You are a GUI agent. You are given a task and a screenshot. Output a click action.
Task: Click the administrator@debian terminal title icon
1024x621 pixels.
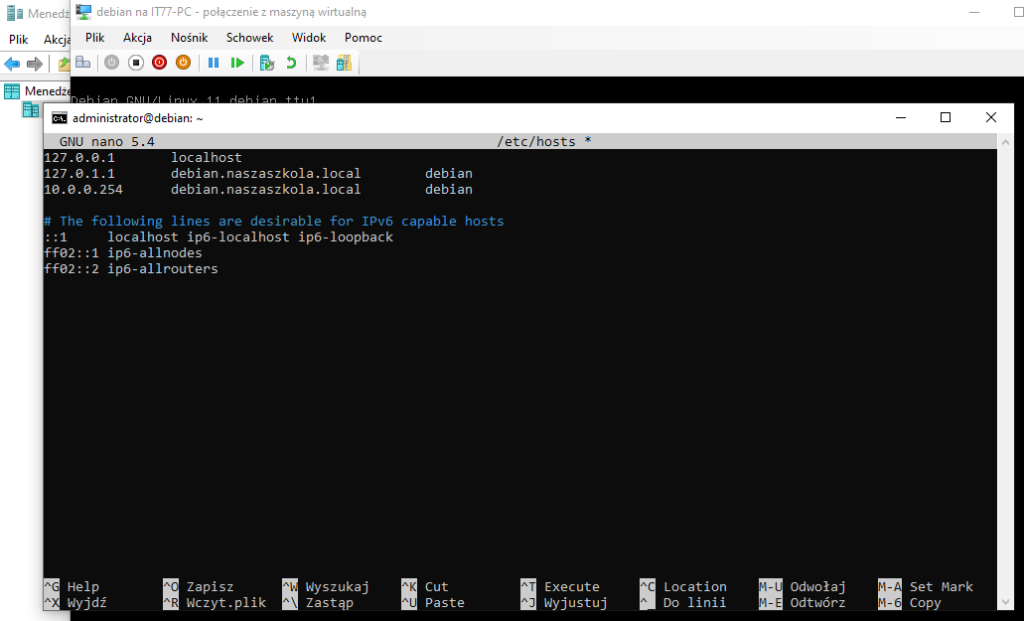click(x=59, y=118)
